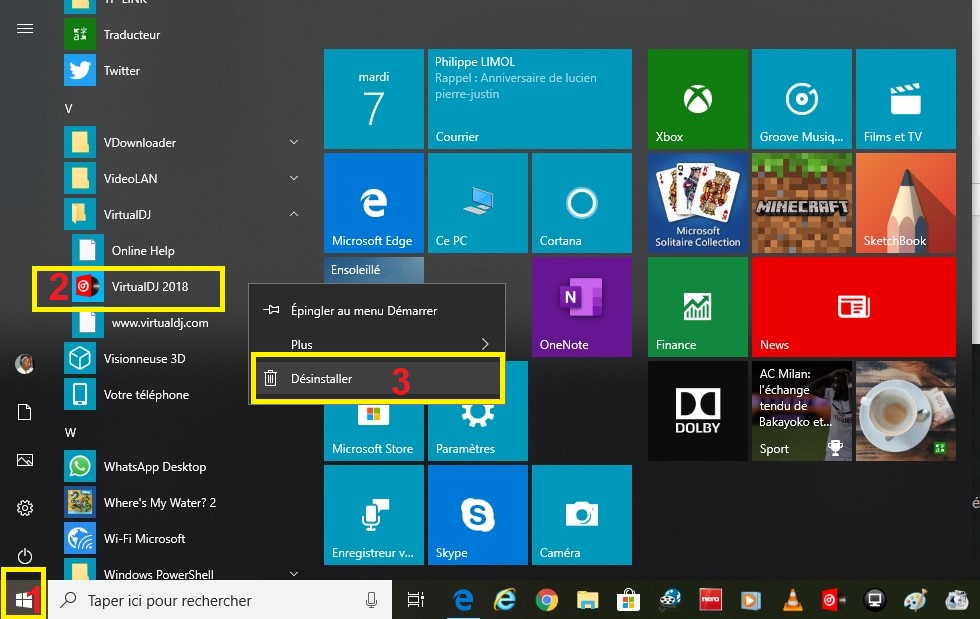
Task: Open Internet Explorer from taskbar
Action: 505,600
